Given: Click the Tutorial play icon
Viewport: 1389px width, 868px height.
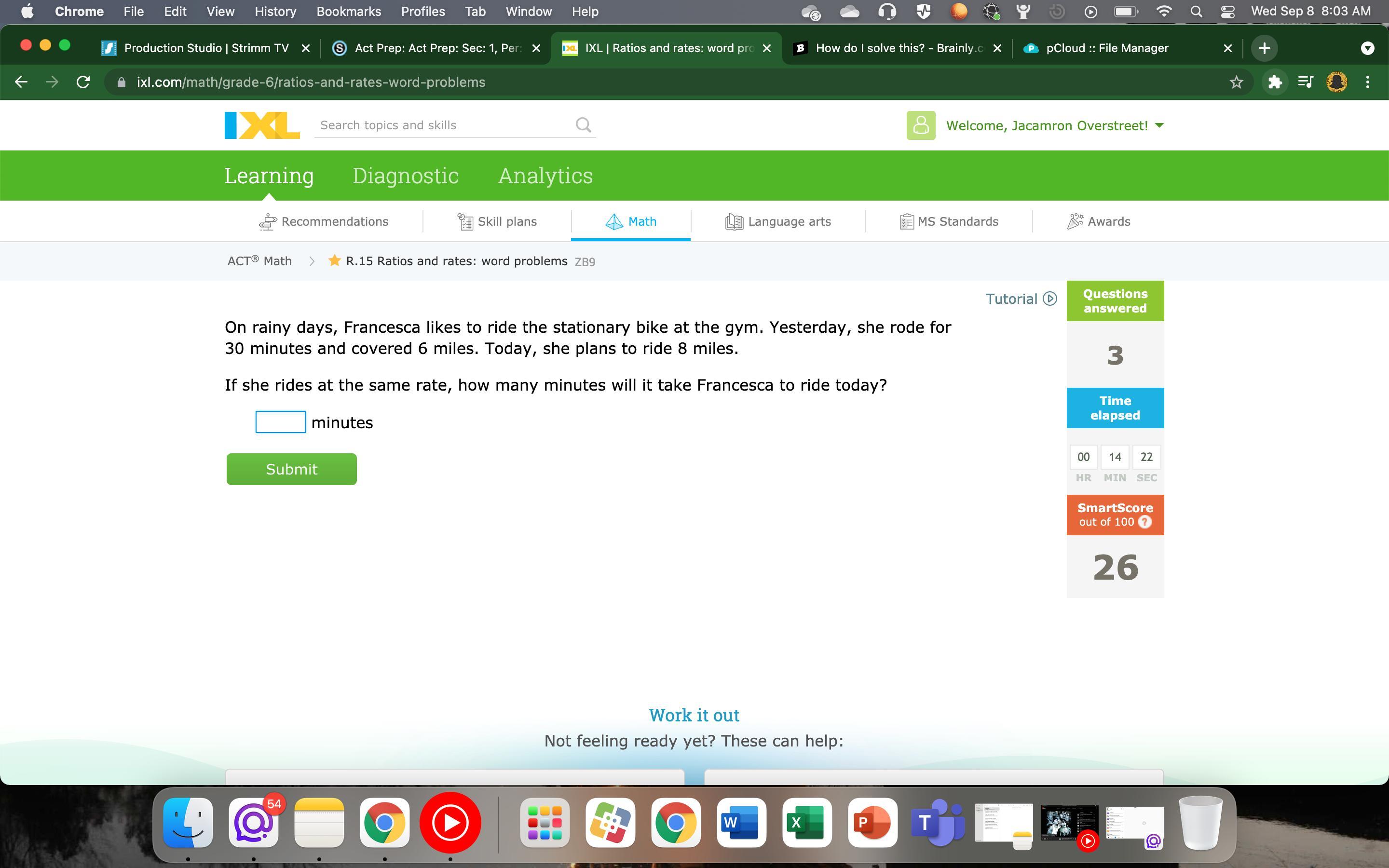Looking at the screenshot, I should coord(1050,298).
